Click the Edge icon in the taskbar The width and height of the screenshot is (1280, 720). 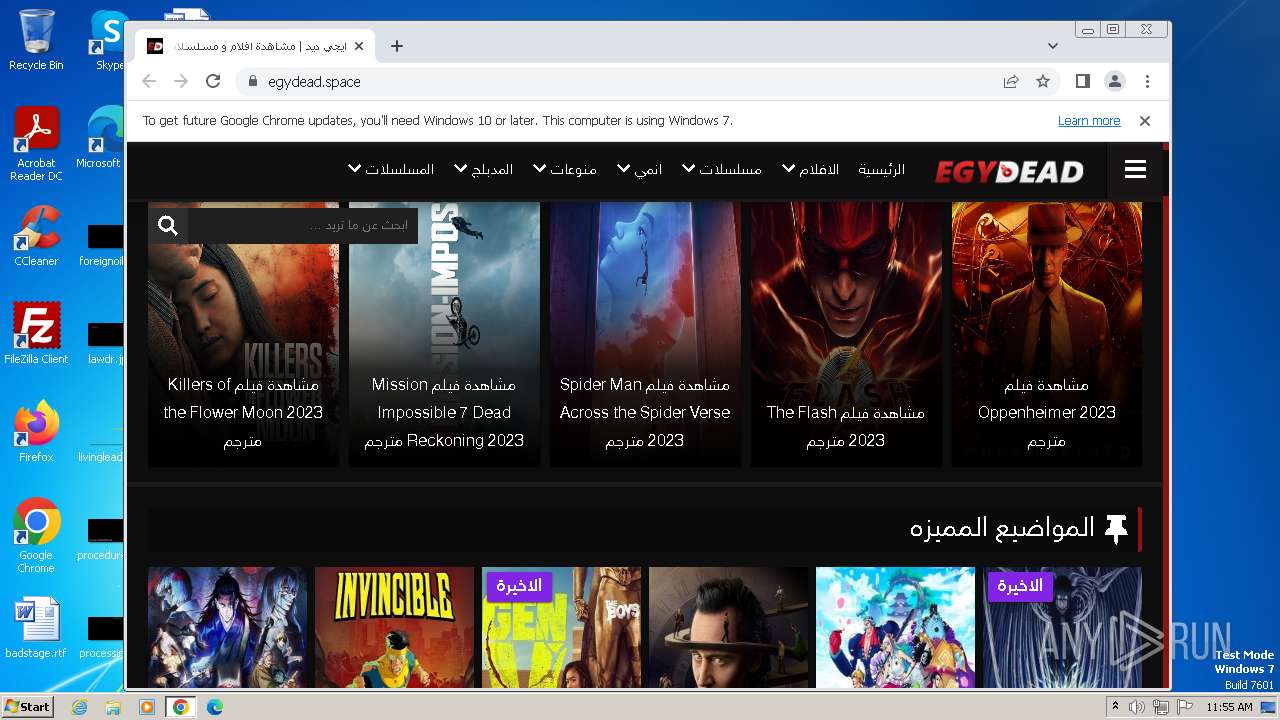point(215,707)
